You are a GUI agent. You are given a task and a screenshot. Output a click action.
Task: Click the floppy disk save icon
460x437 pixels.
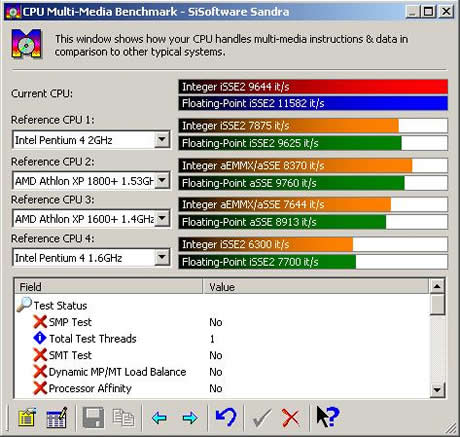pos(93,417)
